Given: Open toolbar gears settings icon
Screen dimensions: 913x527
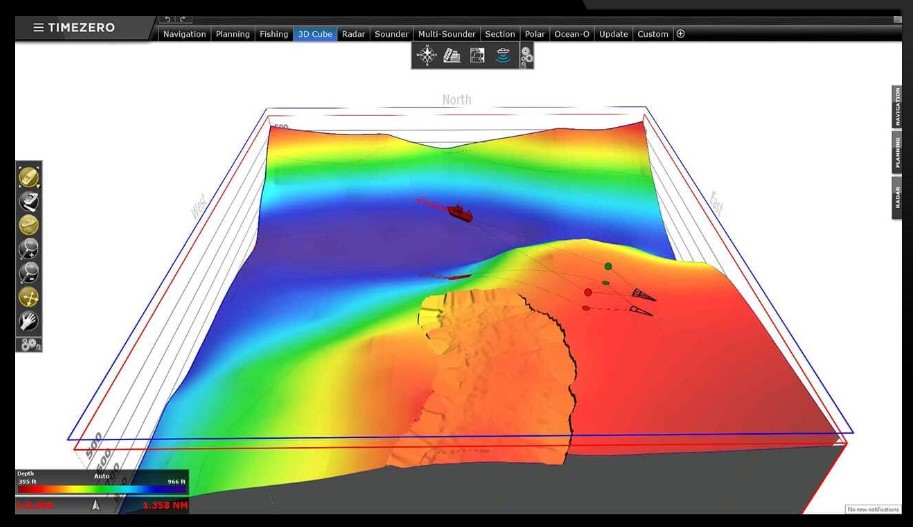Looking at the screenshot, I should tap(29, 344).
